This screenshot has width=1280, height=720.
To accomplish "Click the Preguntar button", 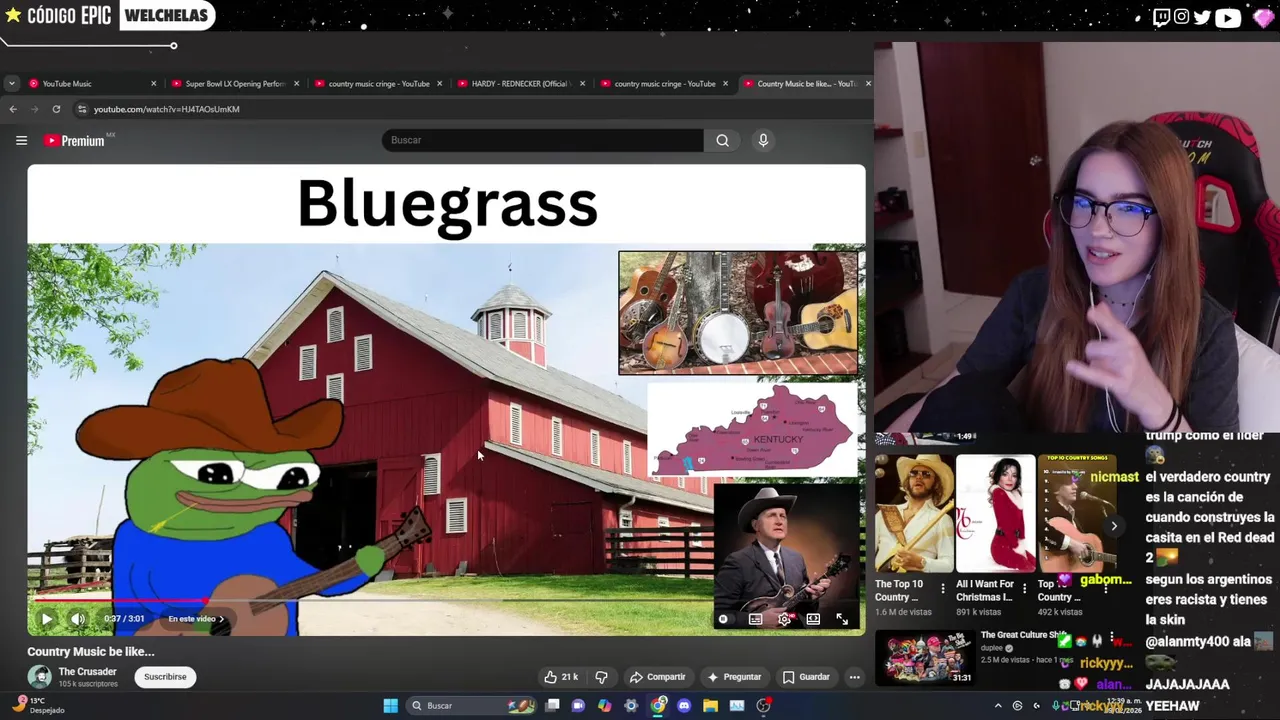I will pos(734,677).
